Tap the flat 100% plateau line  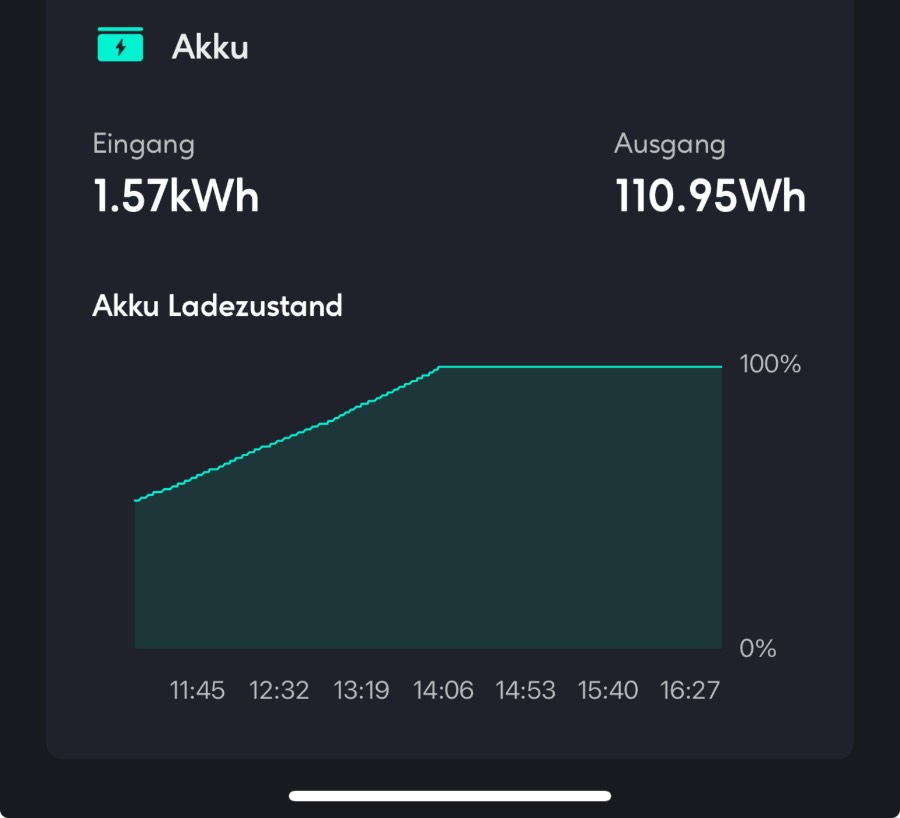pos(581,366)
